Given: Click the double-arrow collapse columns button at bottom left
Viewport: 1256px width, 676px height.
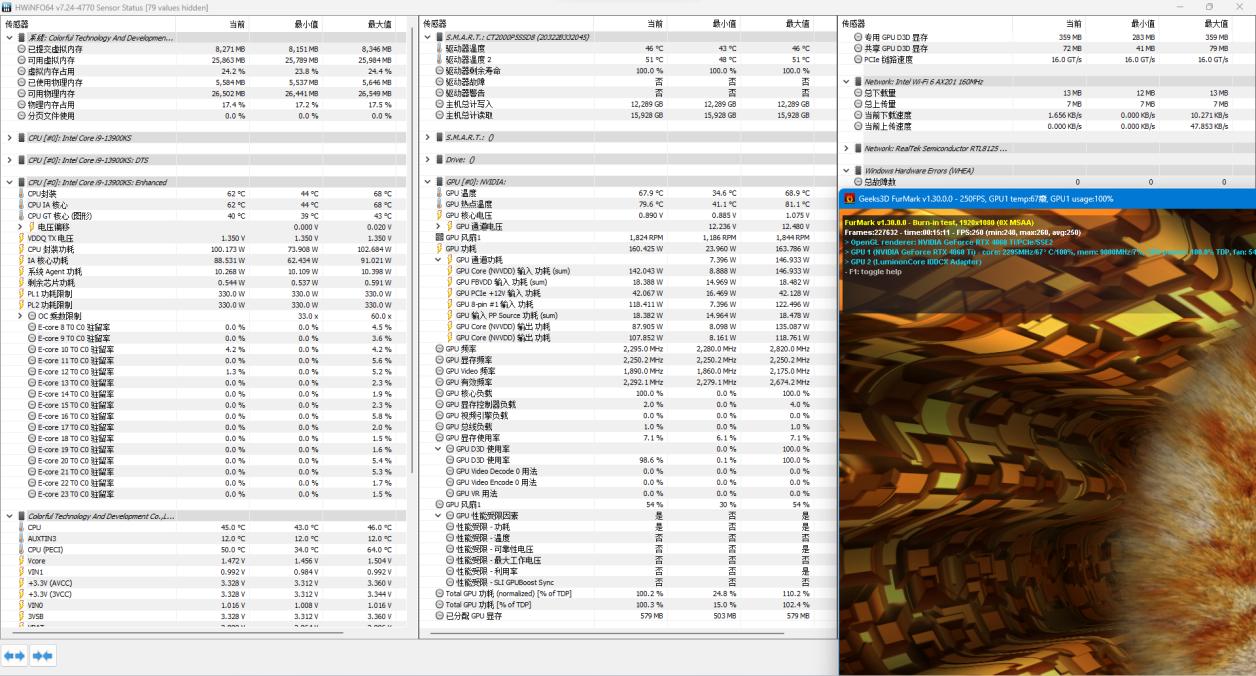Looking at the screenshot, I should (x=12, y=655).
